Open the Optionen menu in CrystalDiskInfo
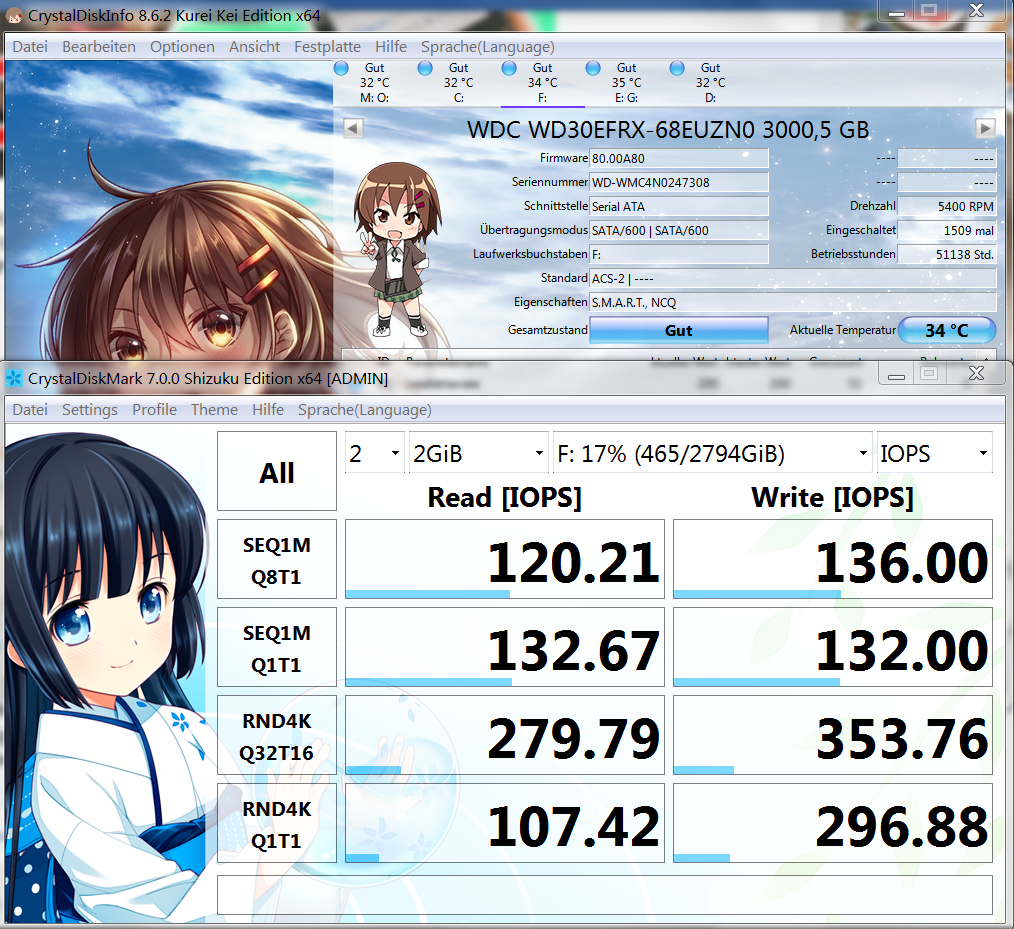Image resolution: width=1014 pixels, height=929 pixels. pyautogui.click(x=182, y=46)
